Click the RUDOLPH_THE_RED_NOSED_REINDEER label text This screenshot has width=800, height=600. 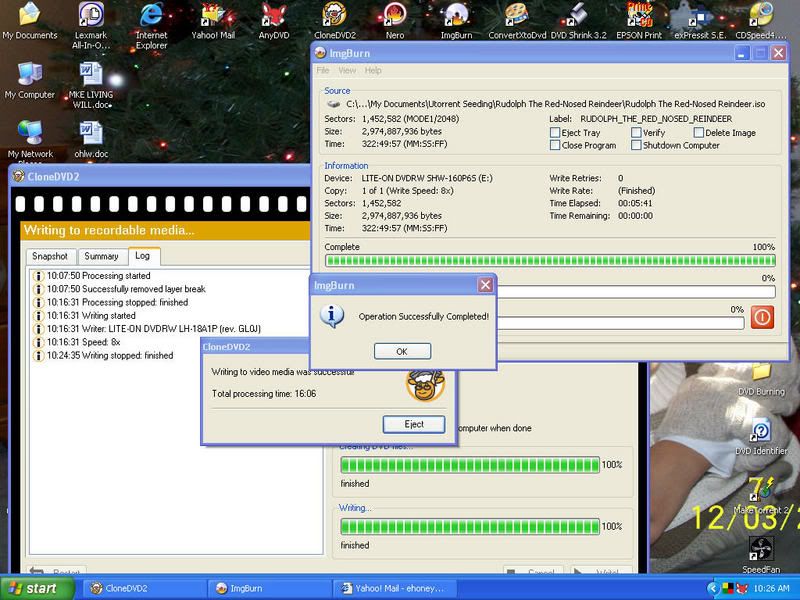656,119
